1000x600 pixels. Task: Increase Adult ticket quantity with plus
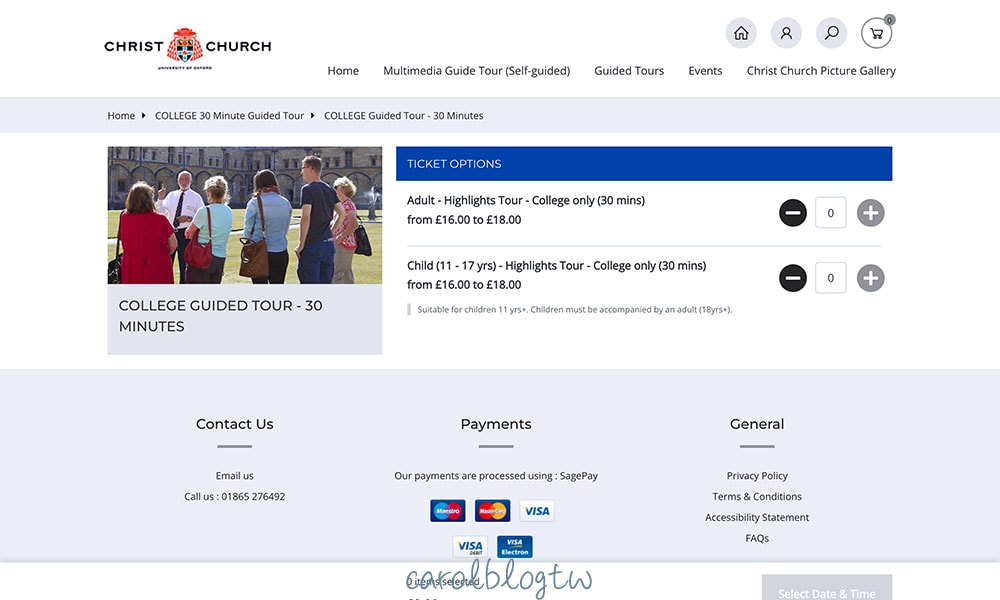coord(871,213)
